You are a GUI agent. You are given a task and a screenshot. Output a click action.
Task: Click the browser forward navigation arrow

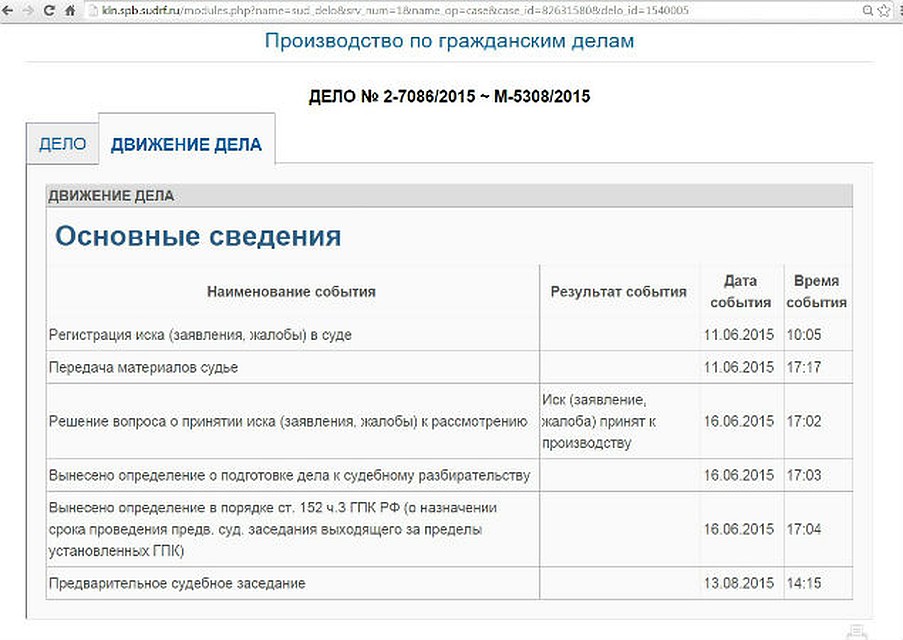coord(28,10)
